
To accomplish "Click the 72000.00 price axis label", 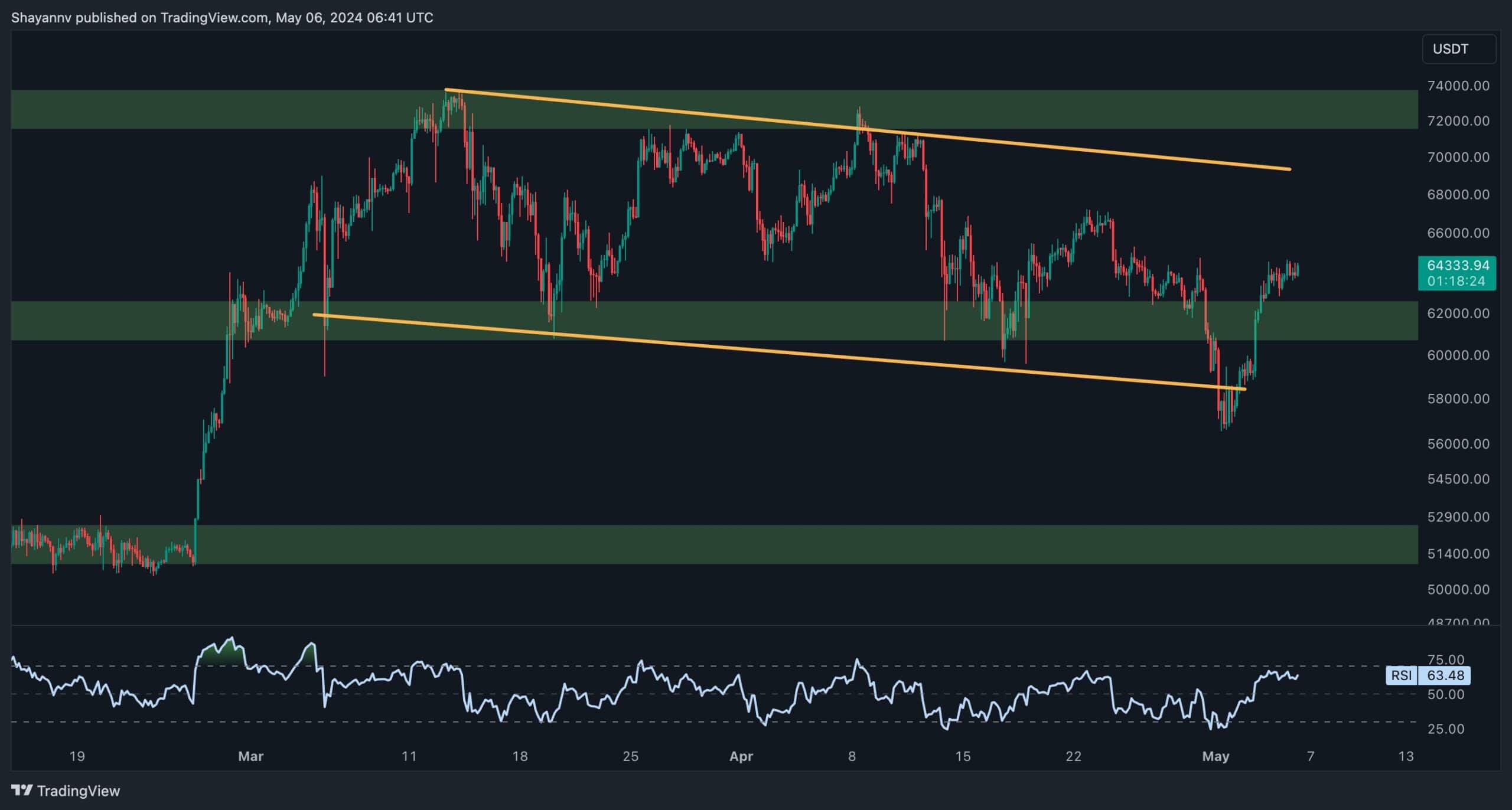I will tap(1458, 121).
